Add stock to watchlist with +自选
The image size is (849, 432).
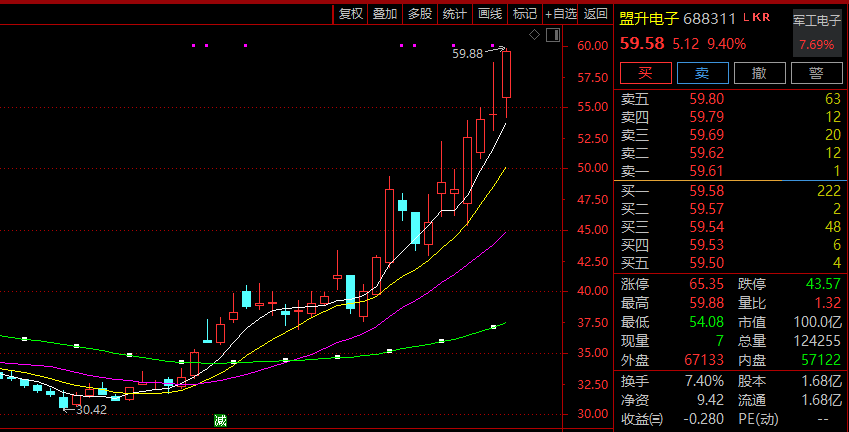(x=561, y=13)
